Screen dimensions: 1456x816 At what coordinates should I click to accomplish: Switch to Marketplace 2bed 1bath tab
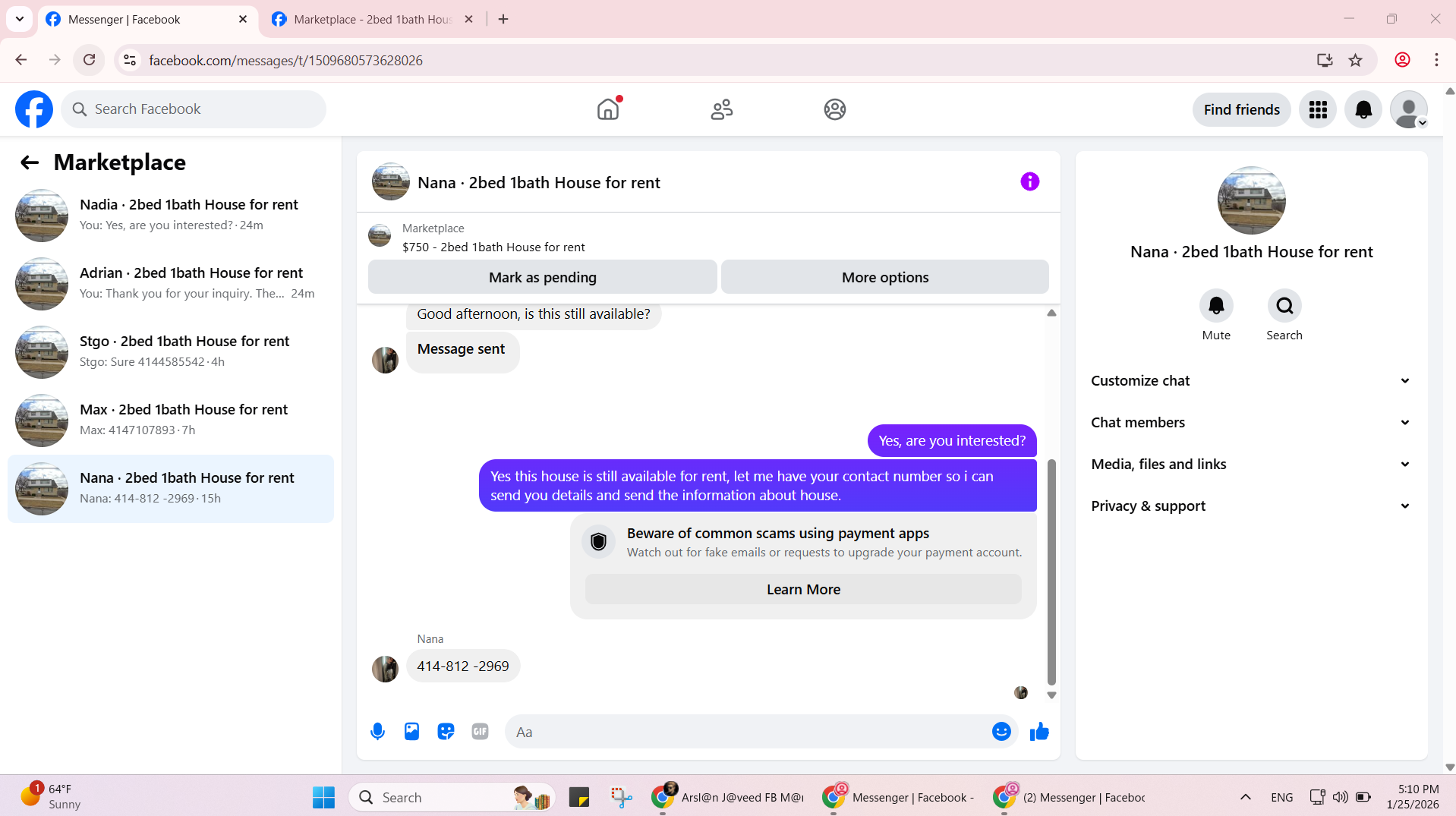coord(373,20)
